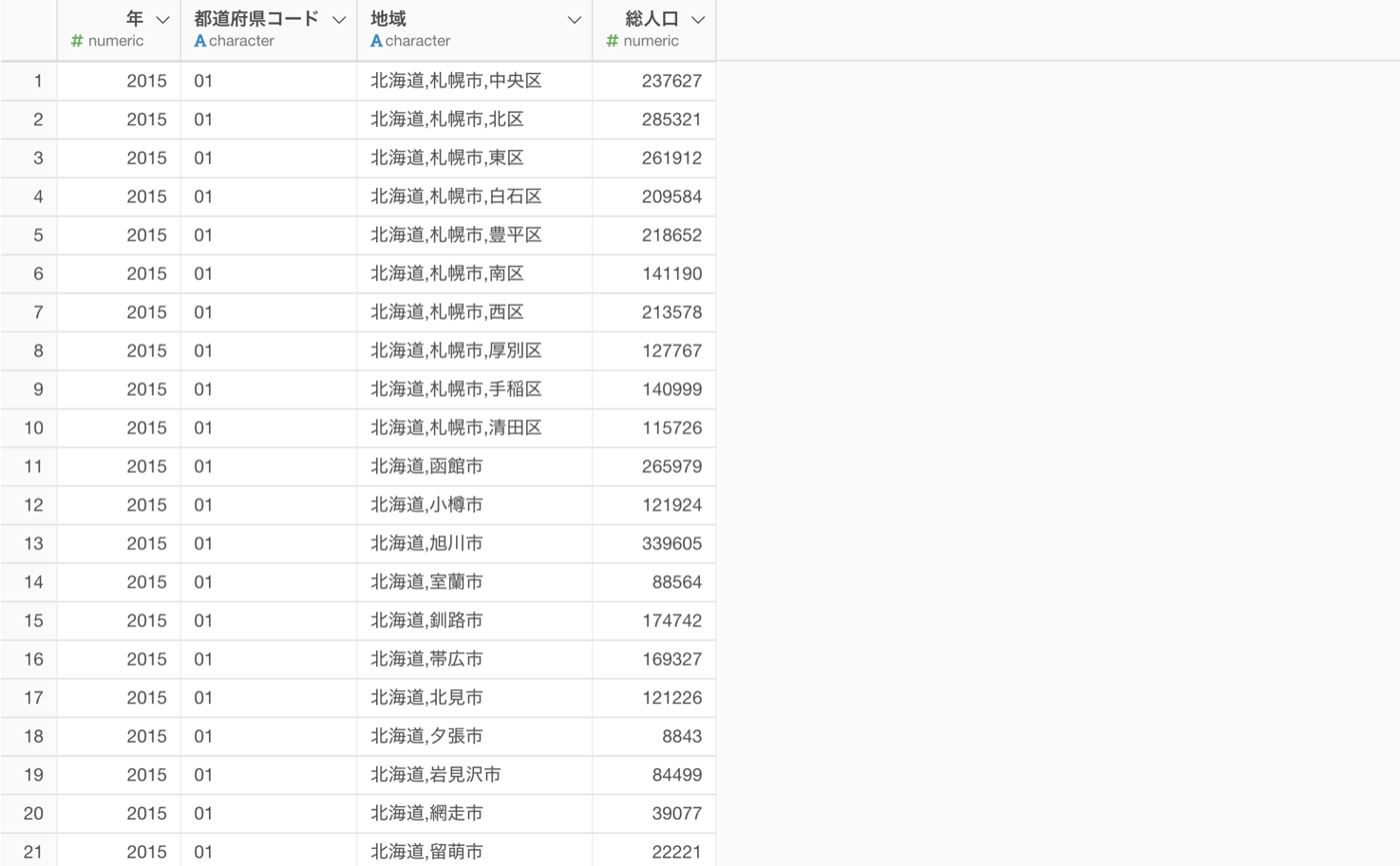Image resolution: width=1400 pixels, height=866 pixels.
Task: Open the 総人口 column dropdown menu
Action: 698,20
